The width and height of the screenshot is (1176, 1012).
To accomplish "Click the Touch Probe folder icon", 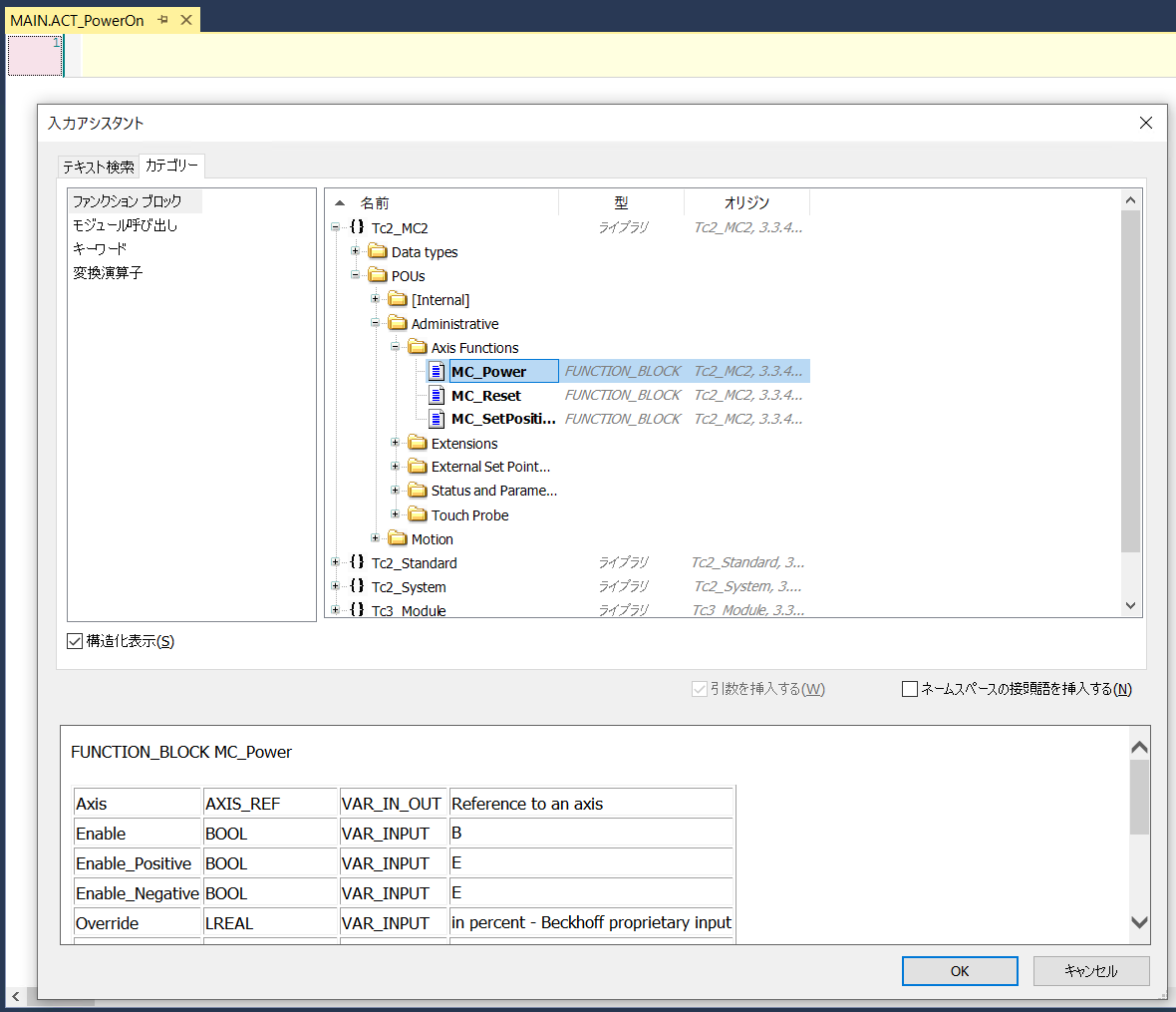I will [x=418, y=514].
